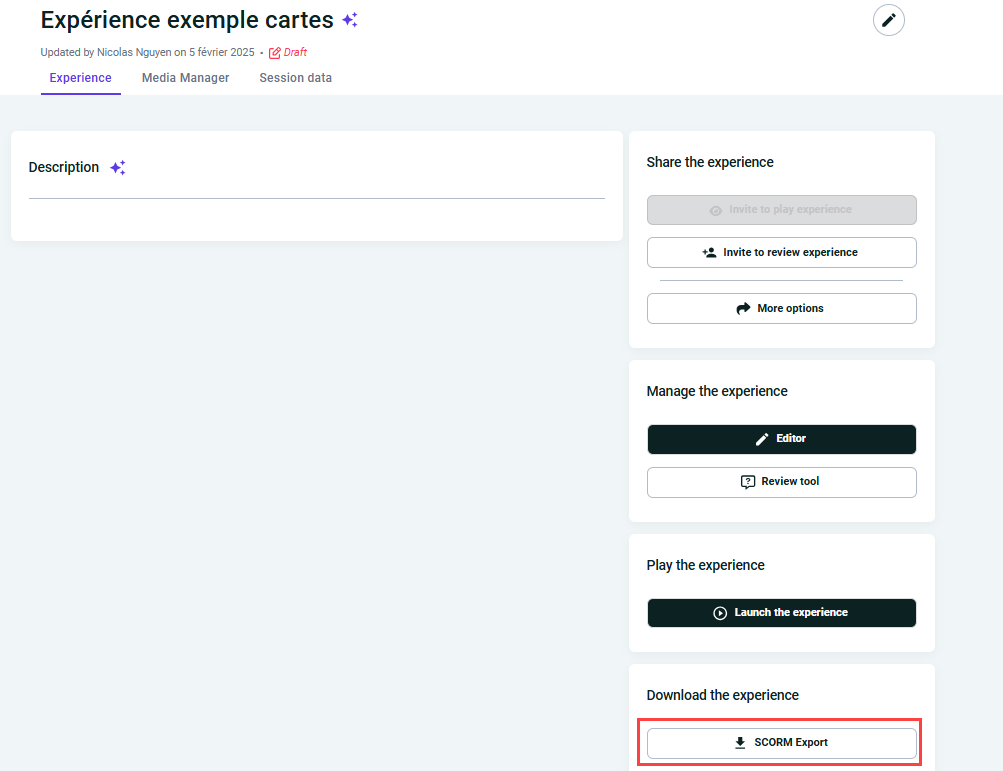Switch to the Media Manager tab
Image resolution: width=1003 pixels, height=771 pixels.
[186, 78]
